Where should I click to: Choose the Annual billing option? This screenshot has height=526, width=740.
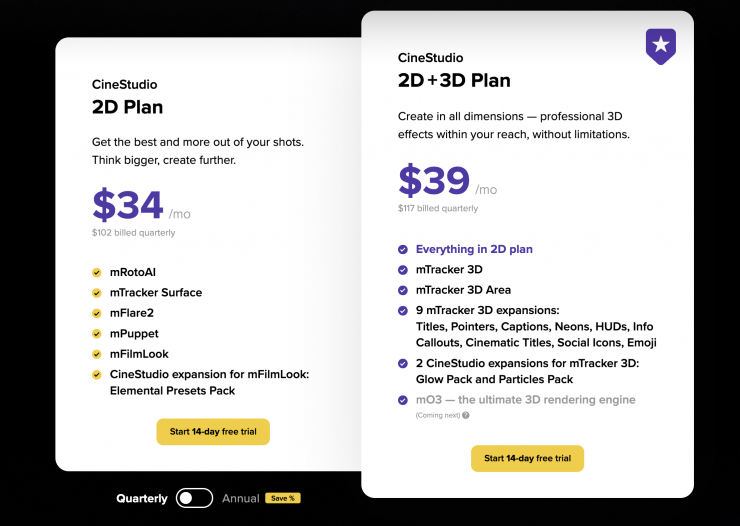click(241, 498)
